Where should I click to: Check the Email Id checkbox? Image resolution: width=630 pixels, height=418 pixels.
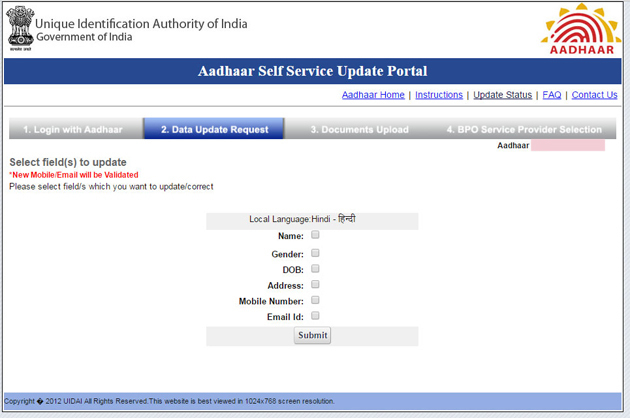click(x=315, y=316)
